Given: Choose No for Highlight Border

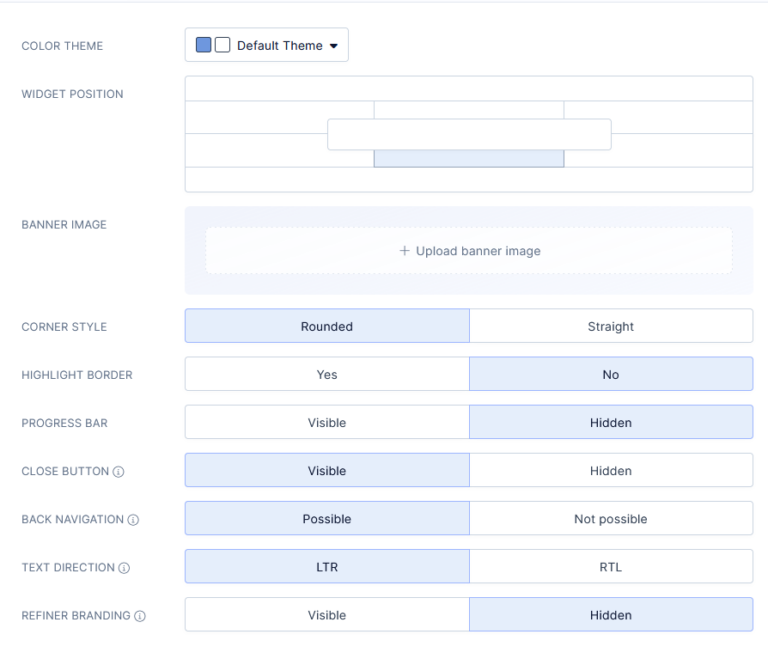Looking at the screenshot, I should tap(610, 374).
